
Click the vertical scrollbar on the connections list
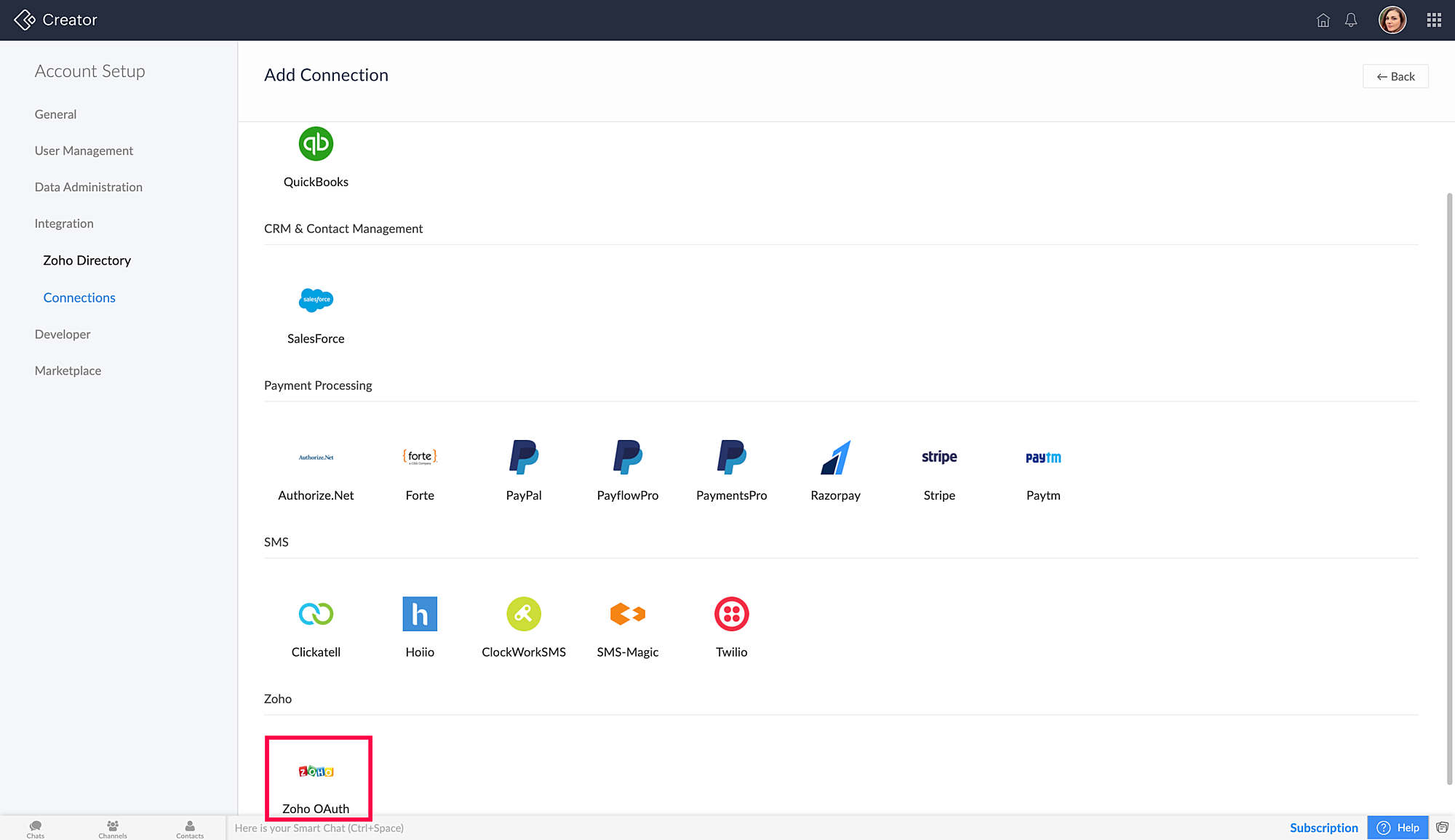[1449, 489]
